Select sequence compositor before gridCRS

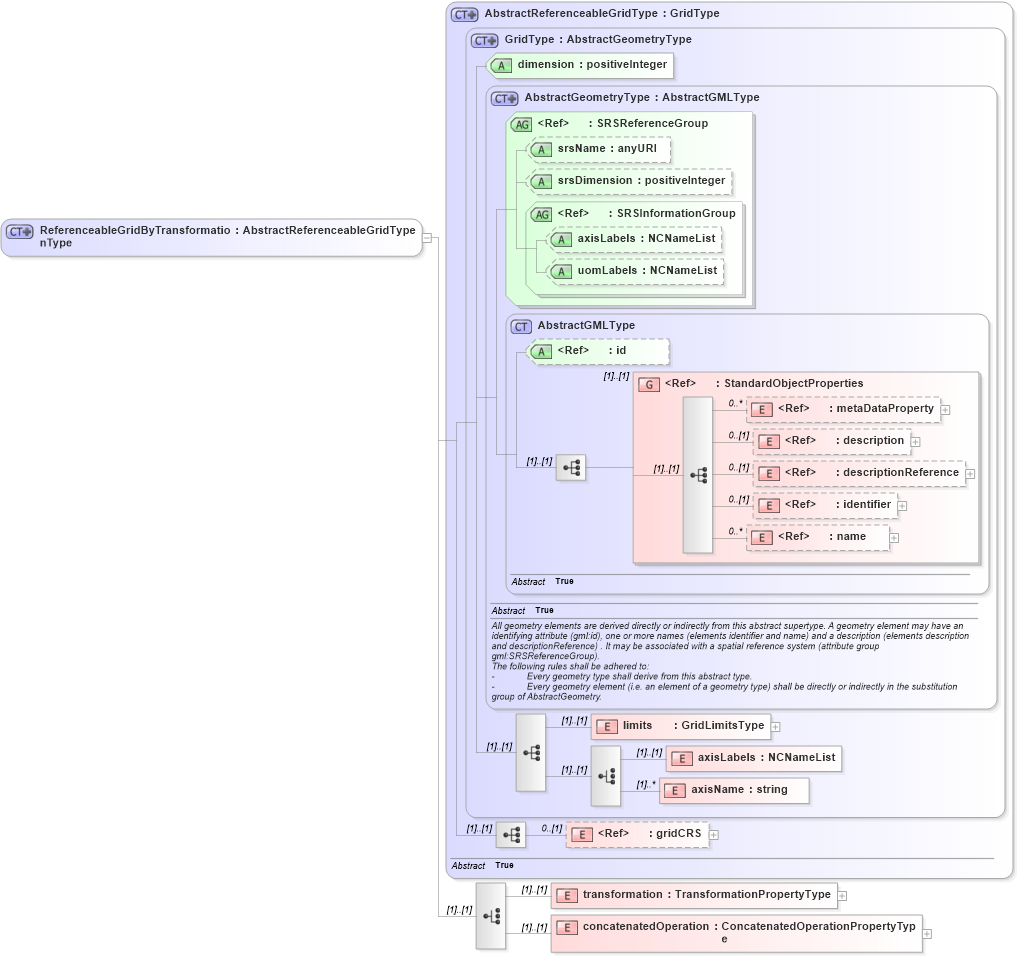pyautogui.click(x=511, y=835)
